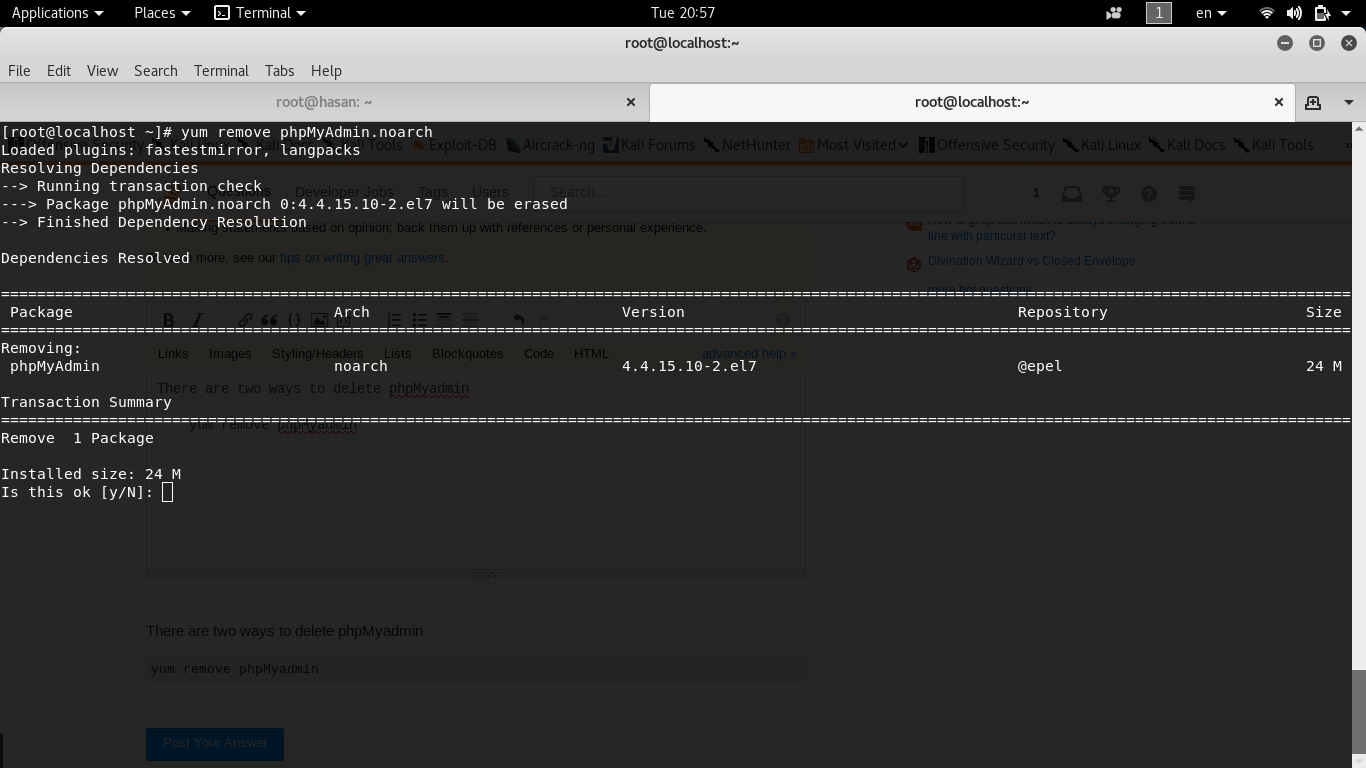Open the en language dropdown

[x=1211, y=13]
